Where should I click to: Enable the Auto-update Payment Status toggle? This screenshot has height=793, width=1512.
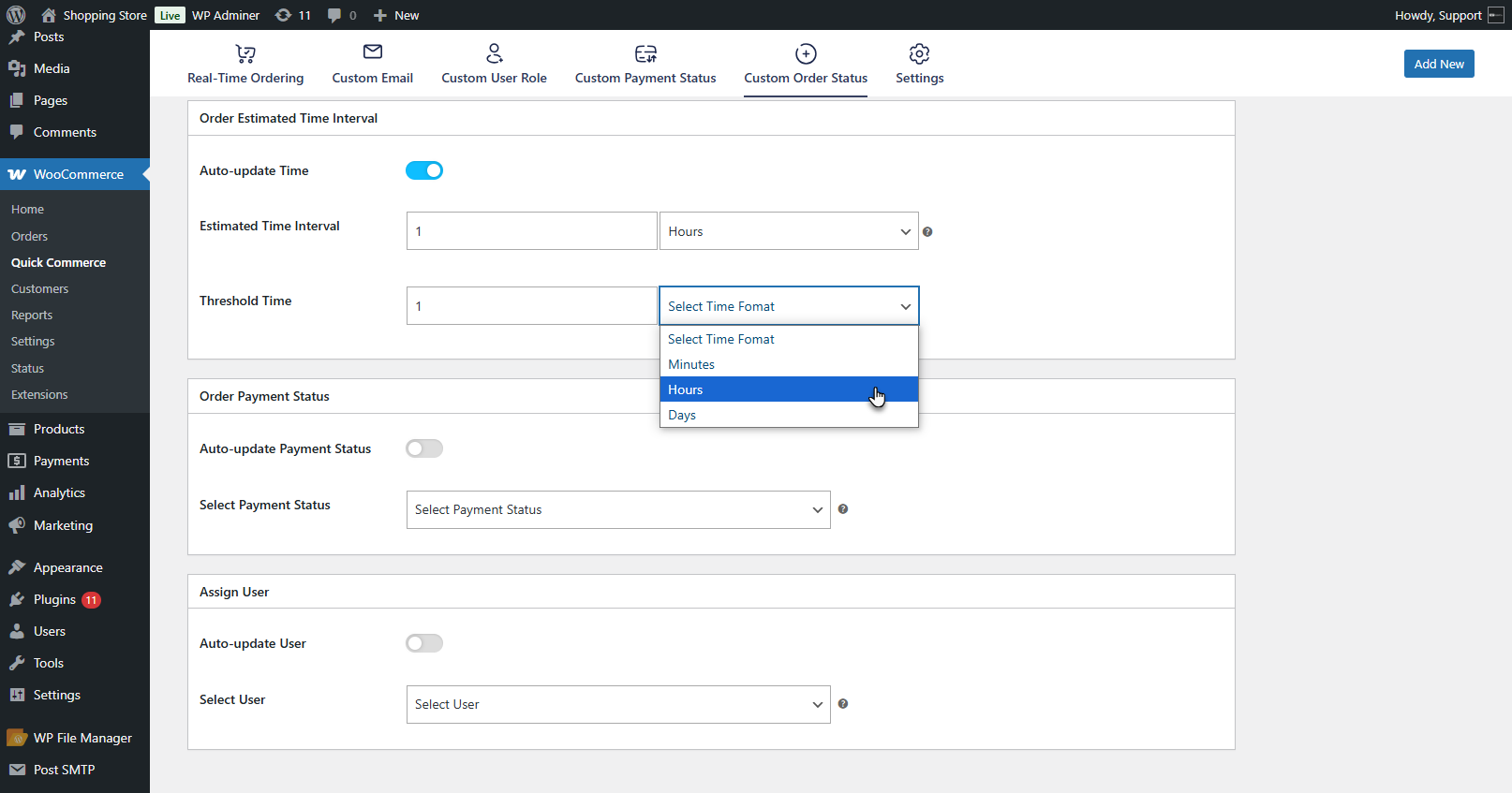(x=424, y=448)
